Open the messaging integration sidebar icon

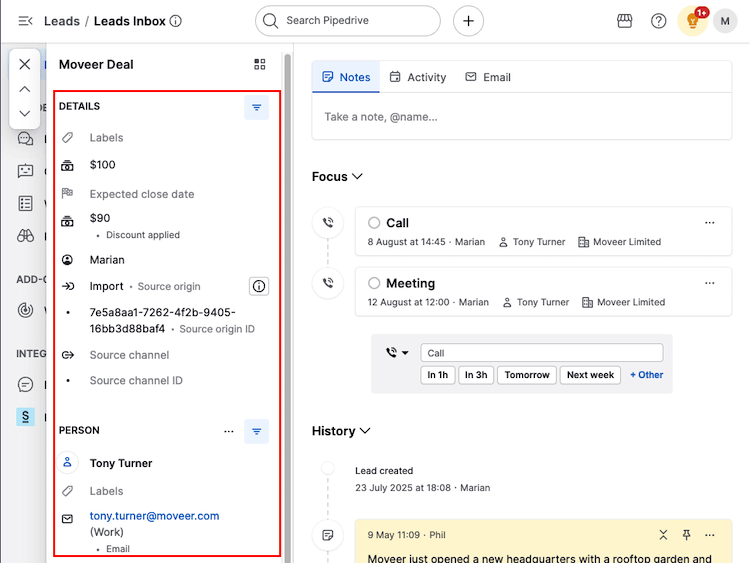[25, 385]
